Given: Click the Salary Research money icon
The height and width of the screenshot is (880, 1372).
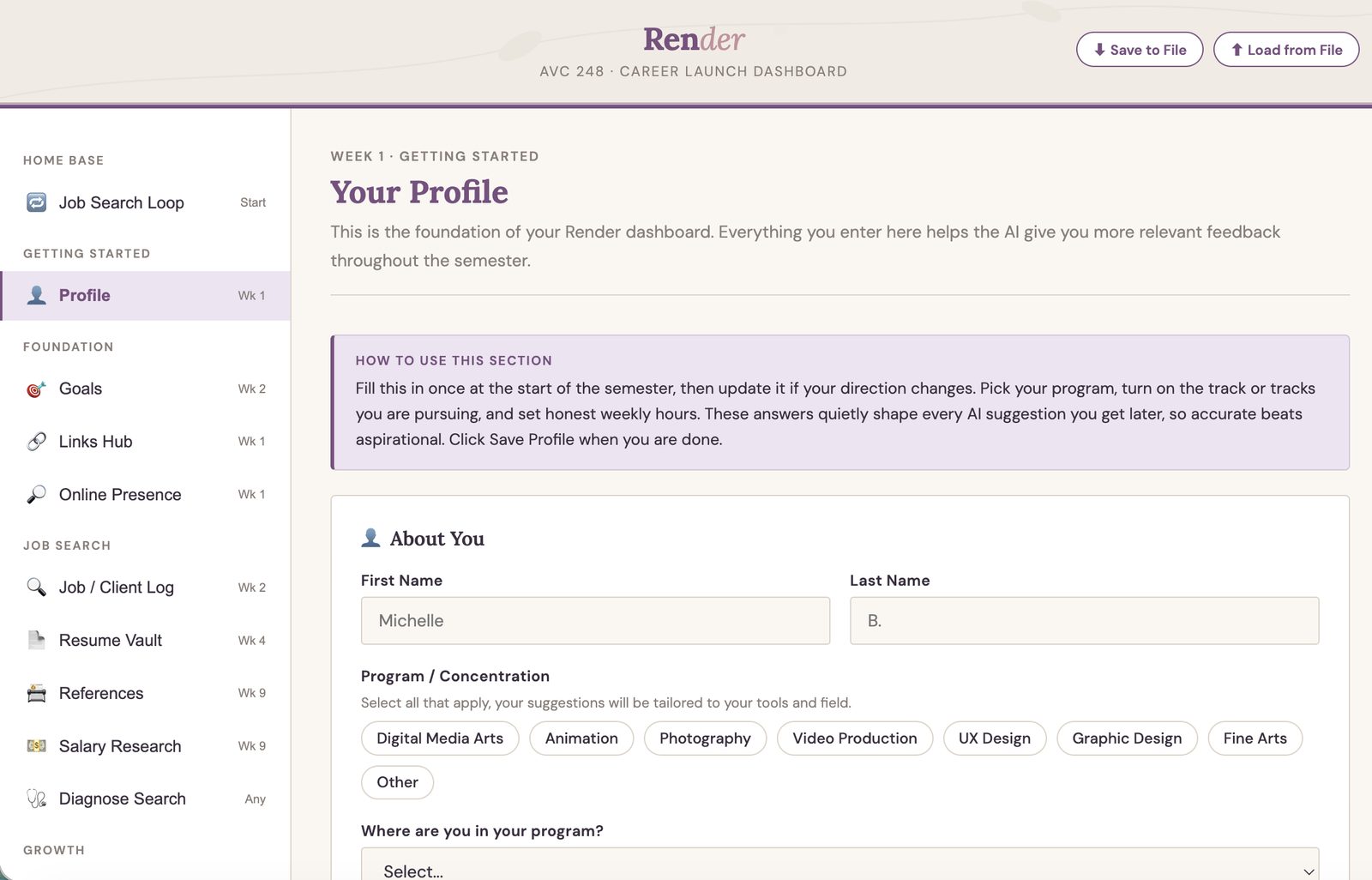Looking at the screenshot, I should 36,746.
